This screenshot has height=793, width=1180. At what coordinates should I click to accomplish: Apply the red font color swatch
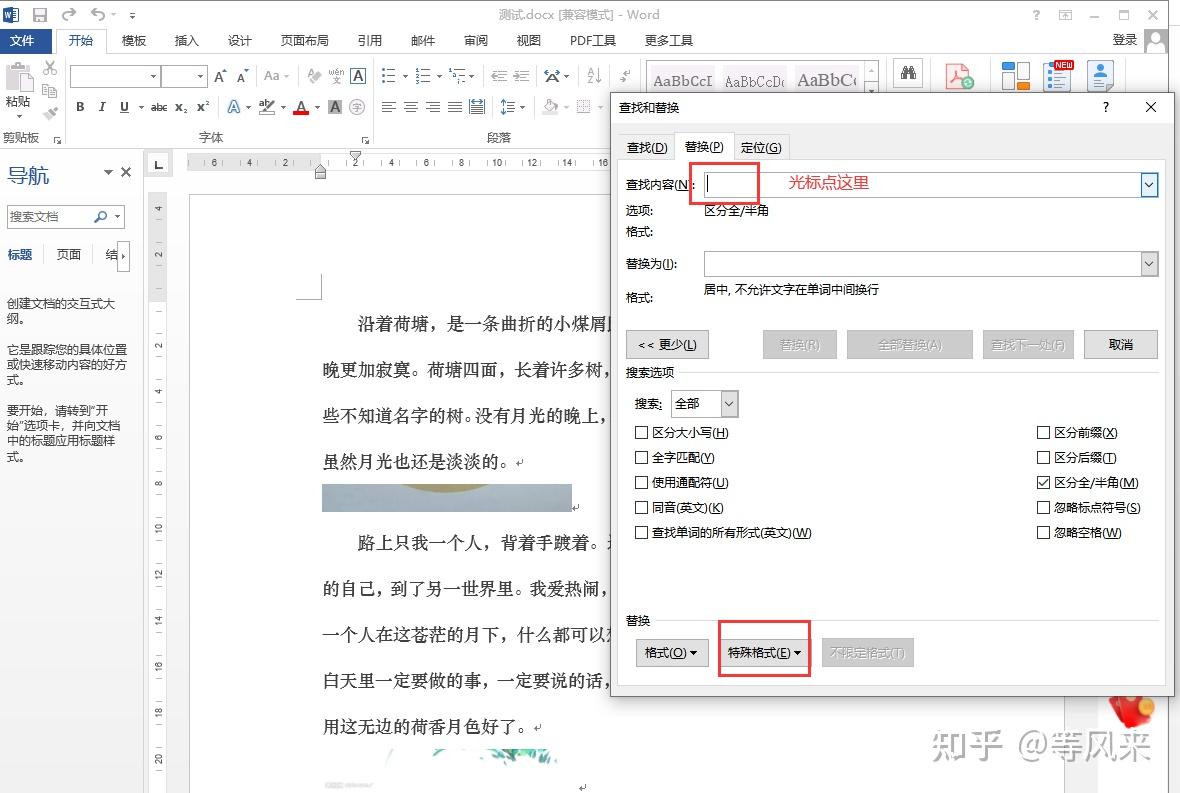tap(300, 107)
